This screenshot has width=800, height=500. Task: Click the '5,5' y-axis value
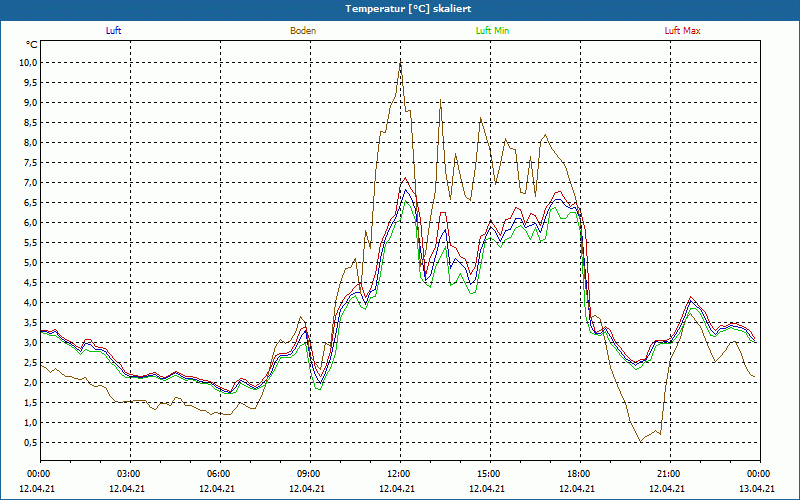[31, 243]
